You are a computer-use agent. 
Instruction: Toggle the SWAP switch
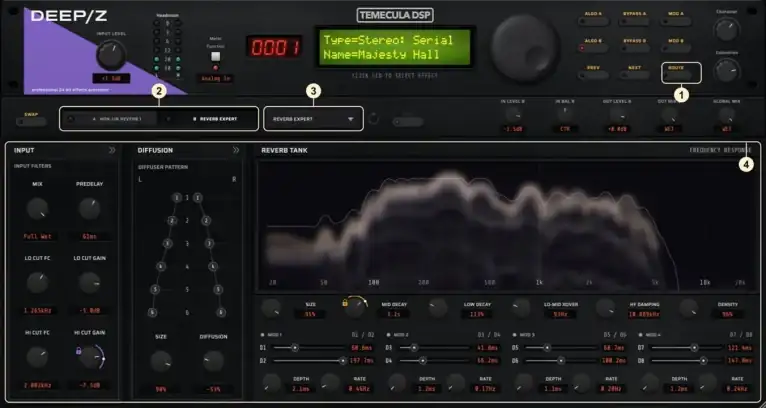click(31, 122)
